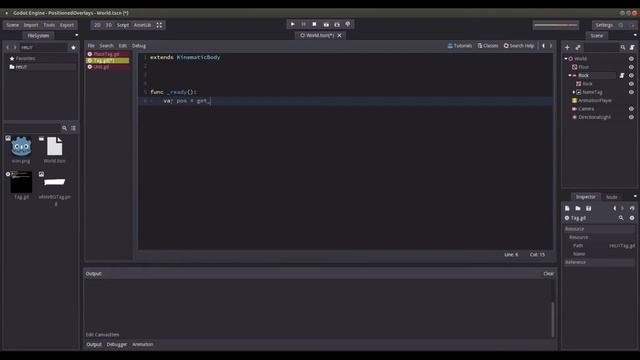
Task: Go forward in FileSystem directory history
Action: [15, 47]
